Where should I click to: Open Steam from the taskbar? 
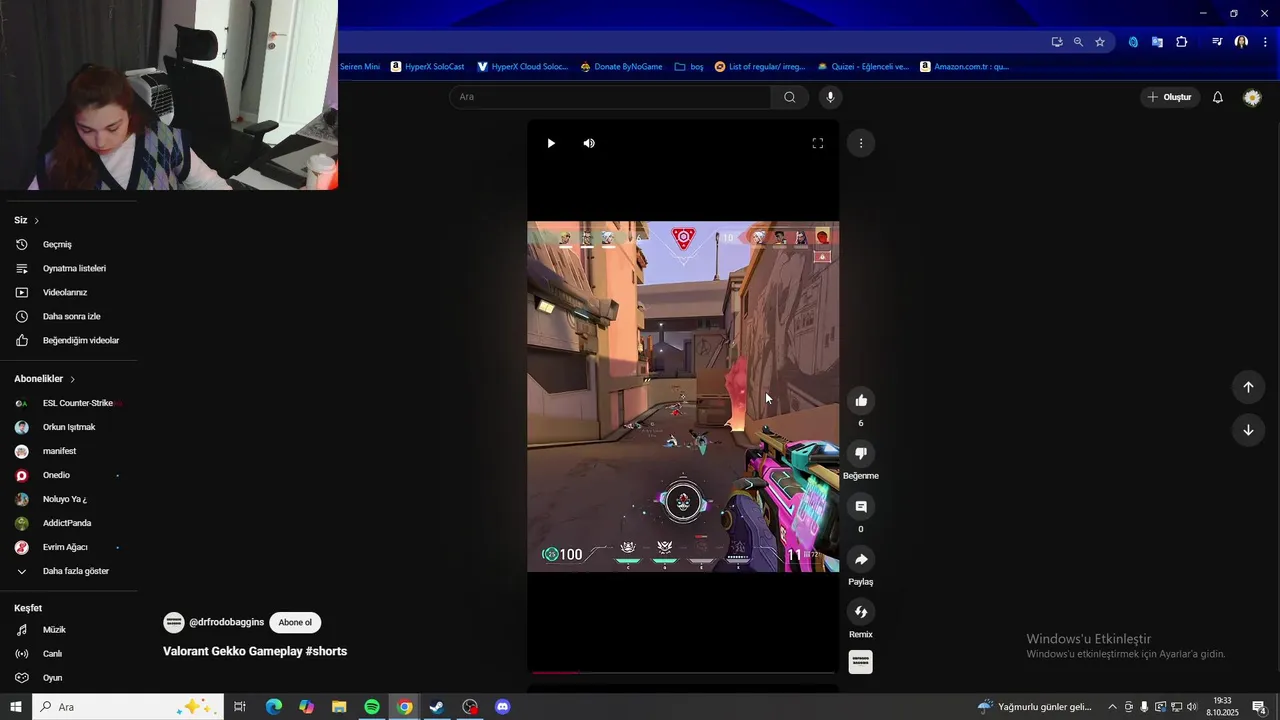coord(437,707)
